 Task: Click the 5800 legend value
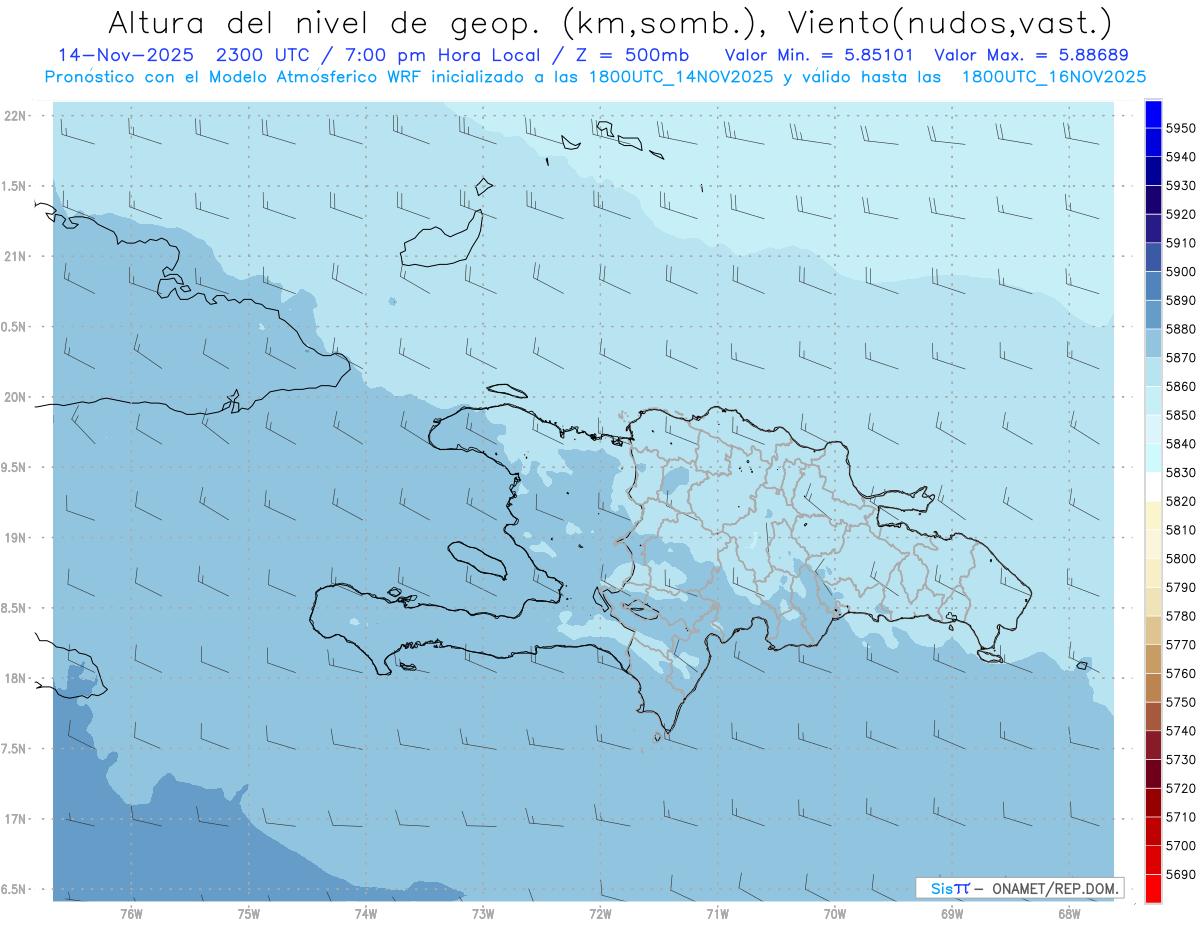pyautogui.click(x=1181, y=558)
